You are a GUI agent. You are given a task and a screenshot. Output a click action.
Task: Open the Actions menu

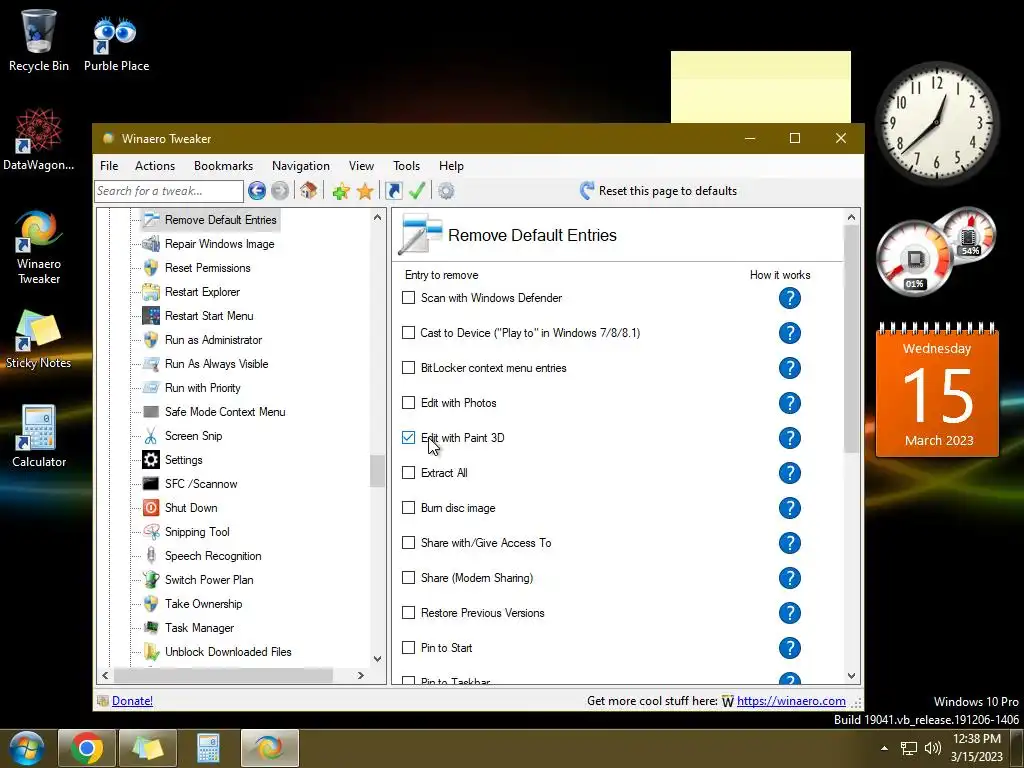click(155, 166)
